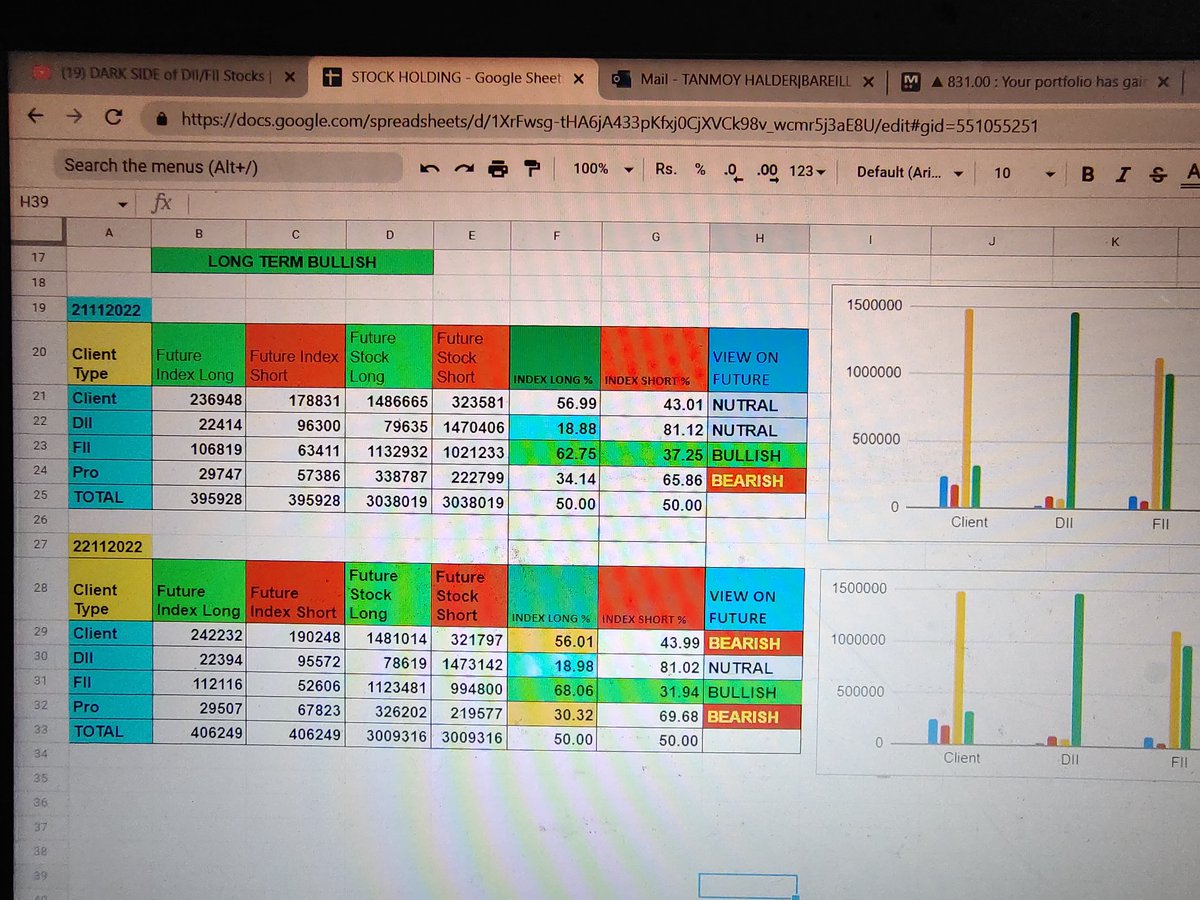1200x900 pixels.
Task: Increase decimal places with the .00 button
Action: click(x=768, y=171)
